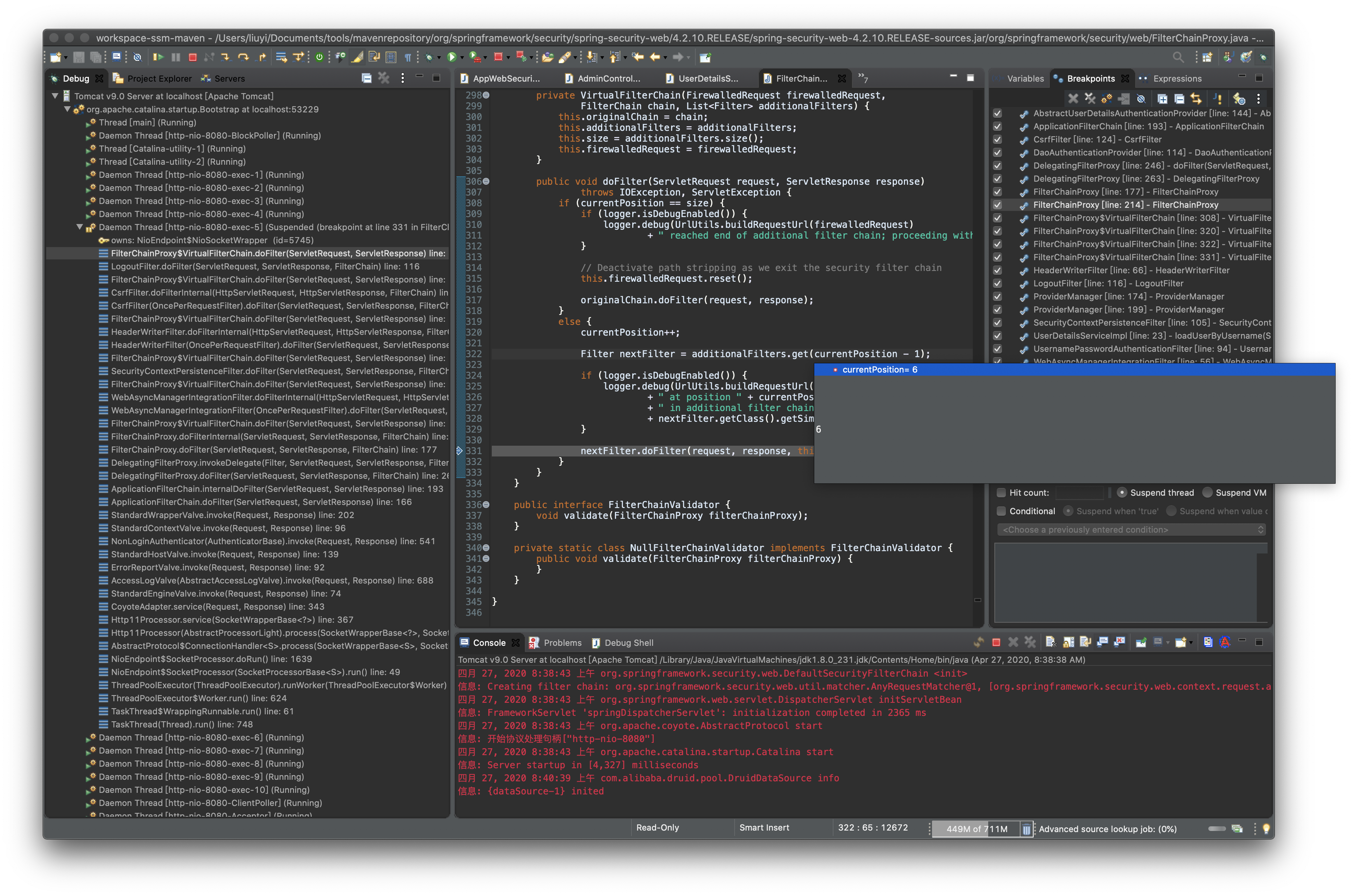1353x896 pixels.
Task: Select the Suspend VM radio button
Action: [x=1207, y=493]
